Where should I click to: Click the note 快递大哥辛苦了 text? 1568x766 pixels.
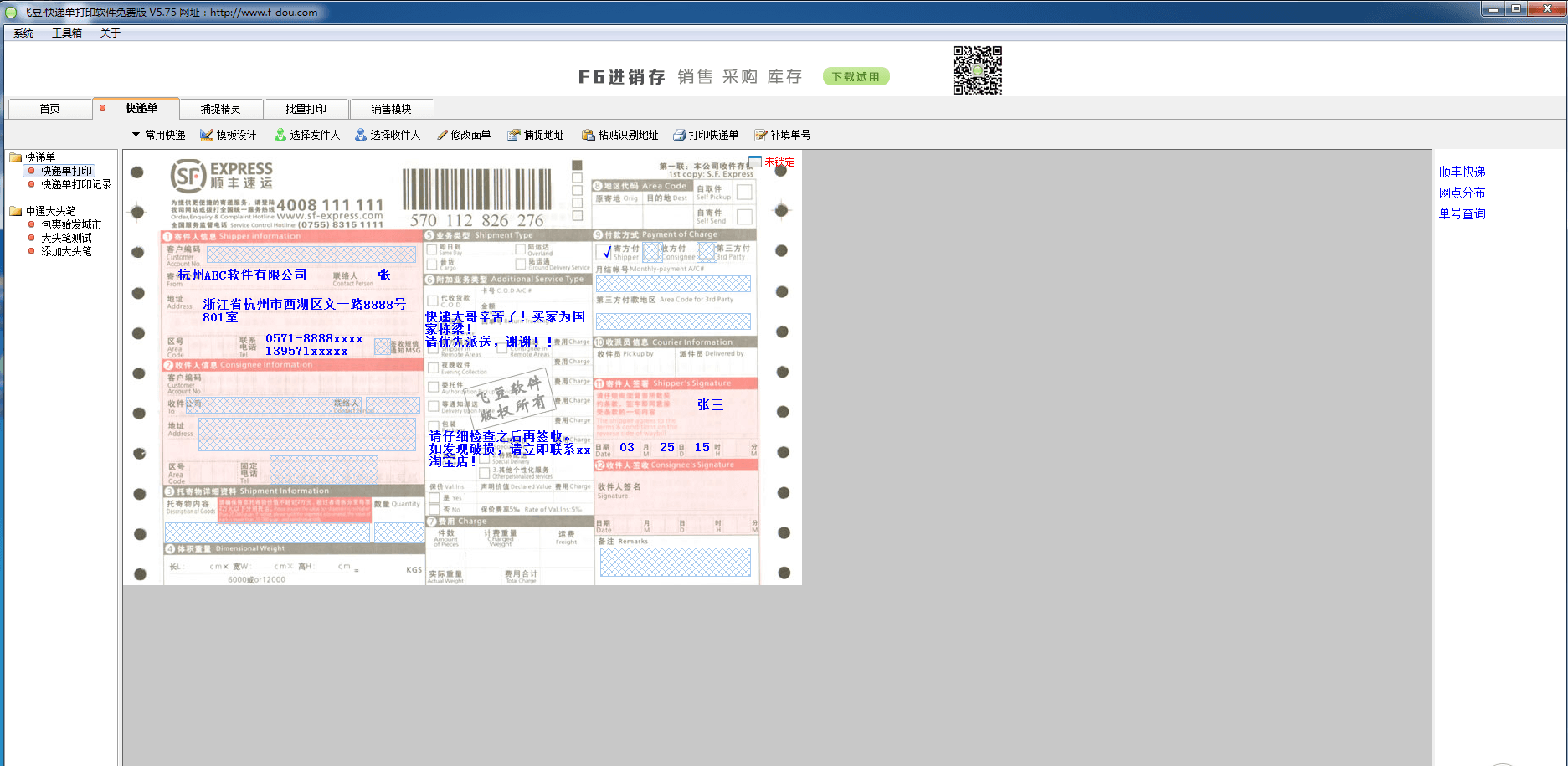(506, 329)
